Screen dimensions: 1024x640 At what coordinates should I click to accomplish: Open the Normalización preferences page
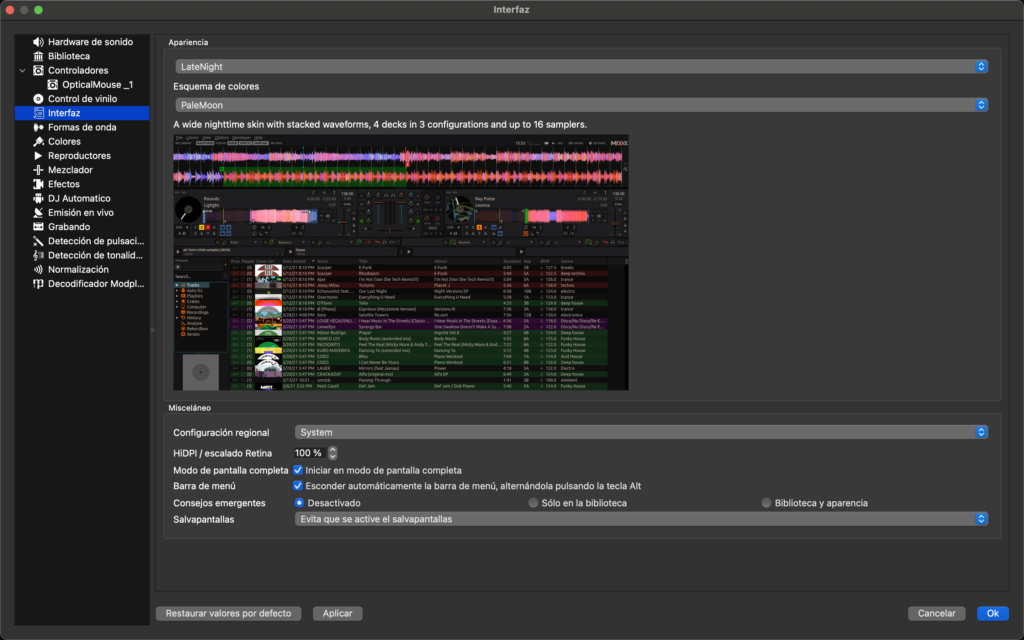point(78,270)
